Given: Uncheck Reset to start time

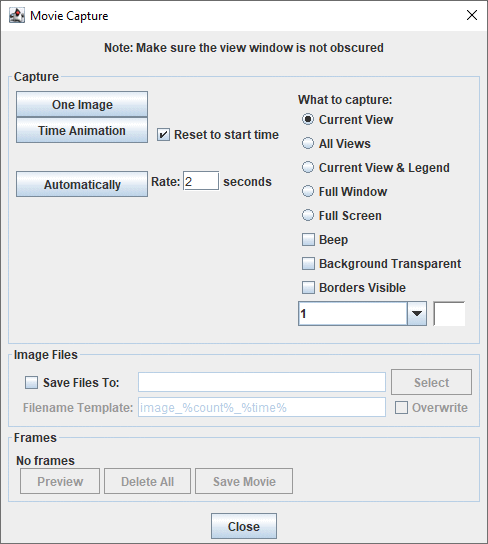Looking at the screenshot, I should pos(163,135).
